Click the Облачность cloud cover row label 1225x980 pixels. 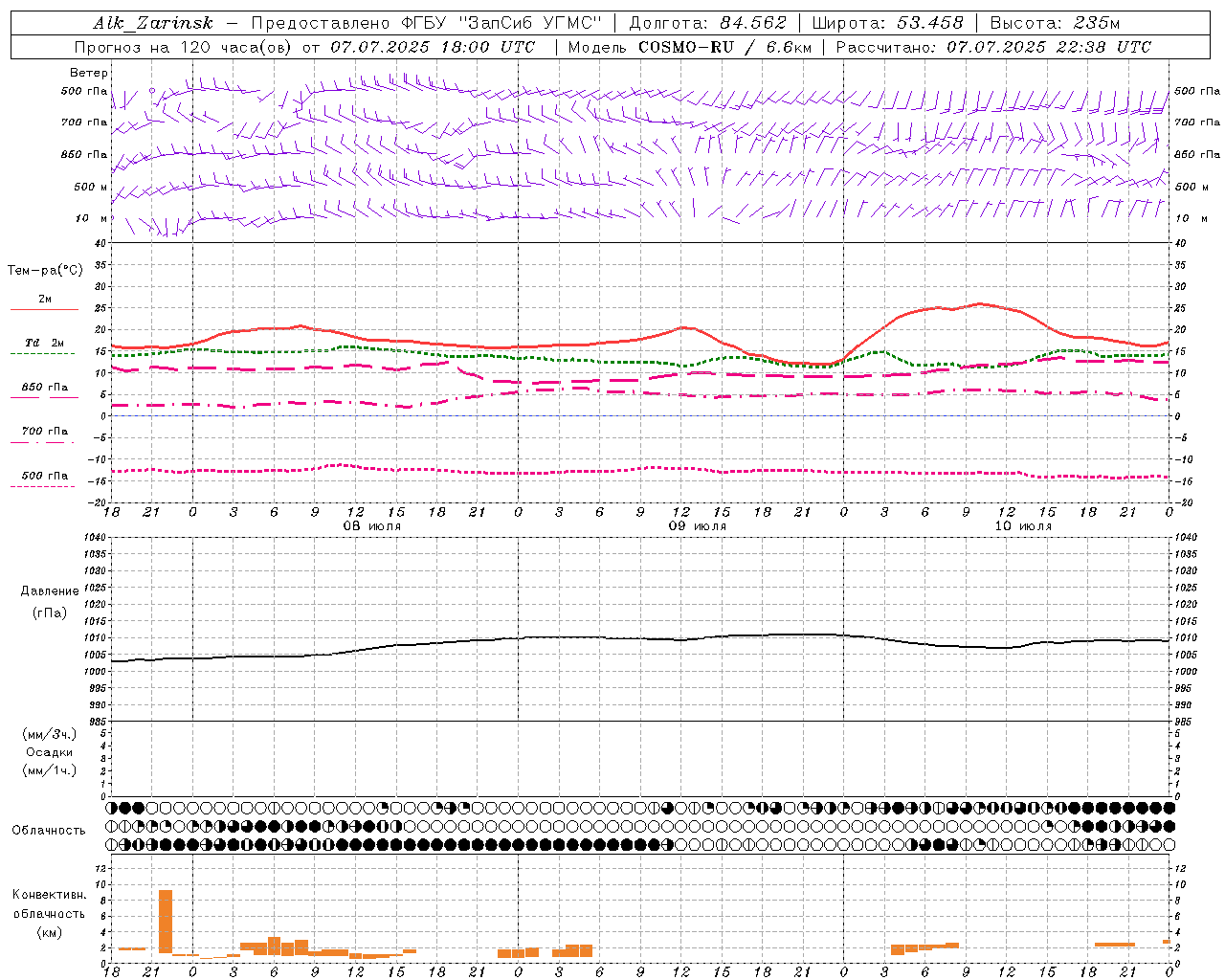49,830
